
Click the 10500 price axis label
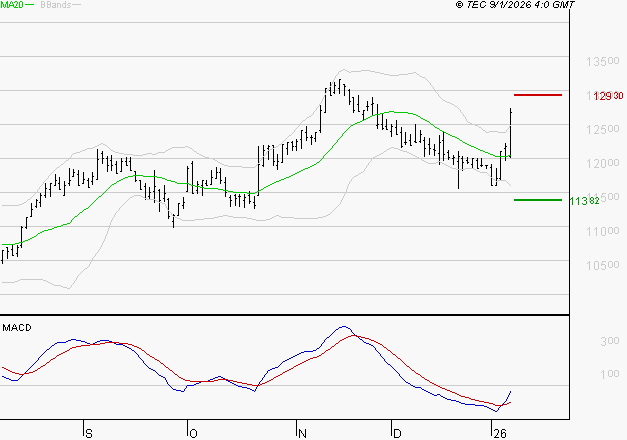click(x=603, y=265)
